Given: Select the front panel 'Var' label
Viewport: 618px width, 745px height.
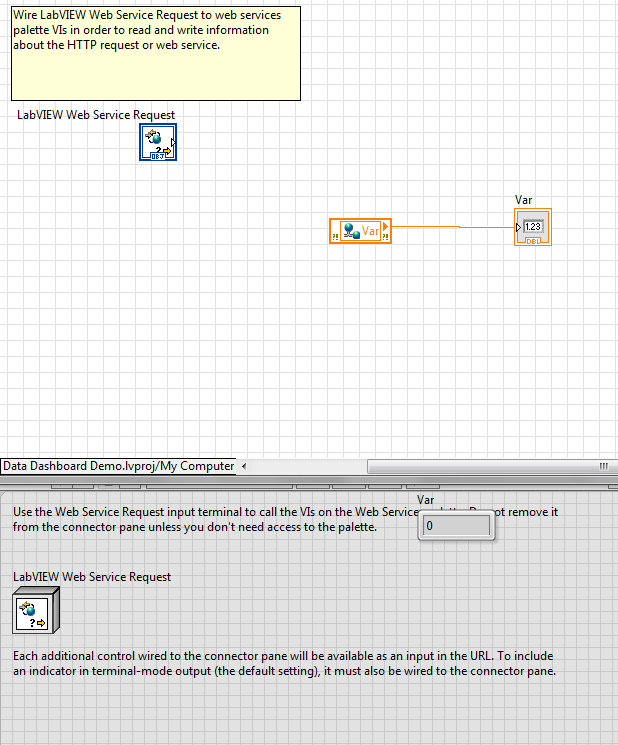Looking at the screenshot, I should 426,500.
